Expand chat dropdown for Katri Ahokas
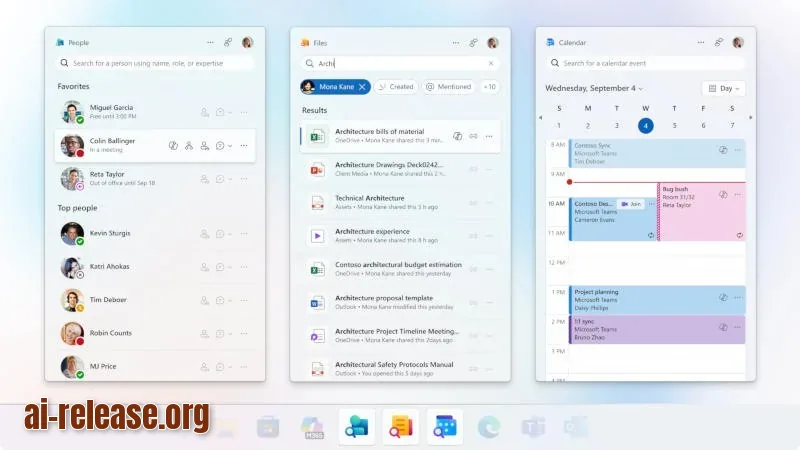 pos(230,267)
